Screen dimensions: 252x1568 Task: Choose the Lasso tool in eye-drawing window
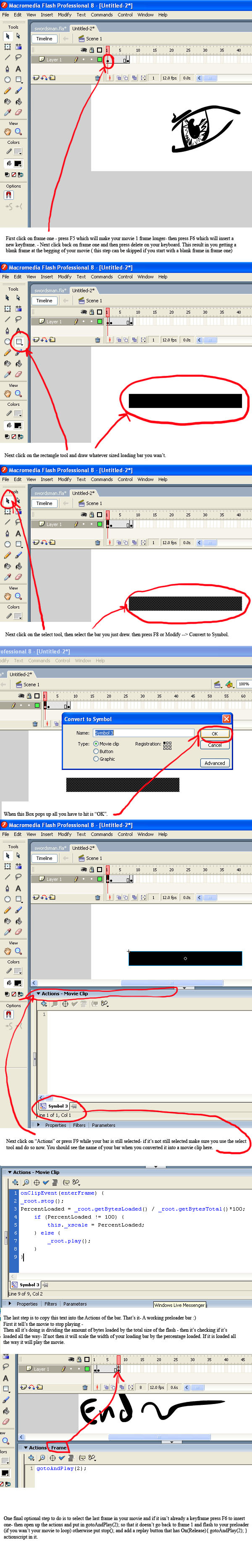tap(18, 58)
